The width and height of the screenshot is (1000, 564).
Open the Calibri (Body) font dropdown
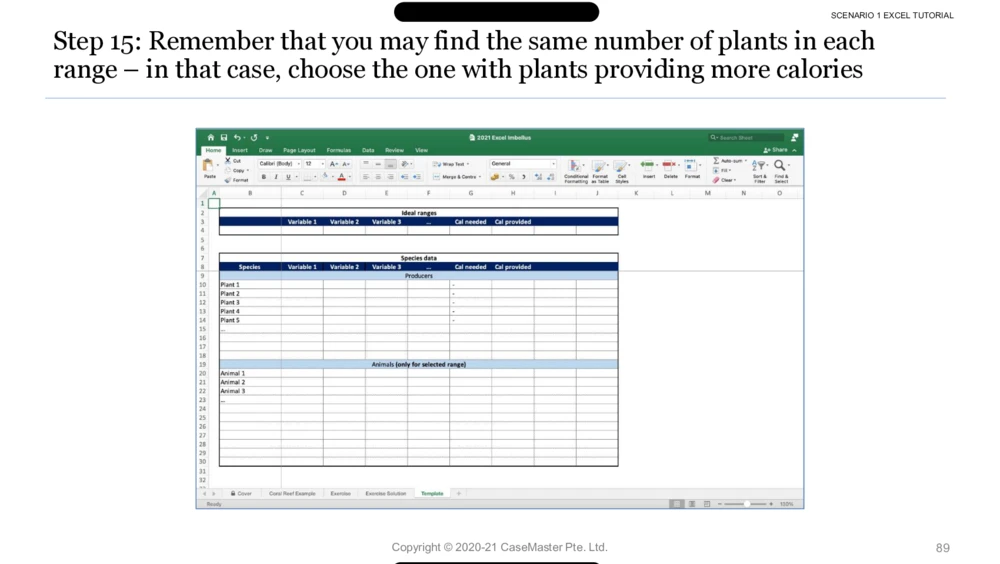click(x=279, y=164)
